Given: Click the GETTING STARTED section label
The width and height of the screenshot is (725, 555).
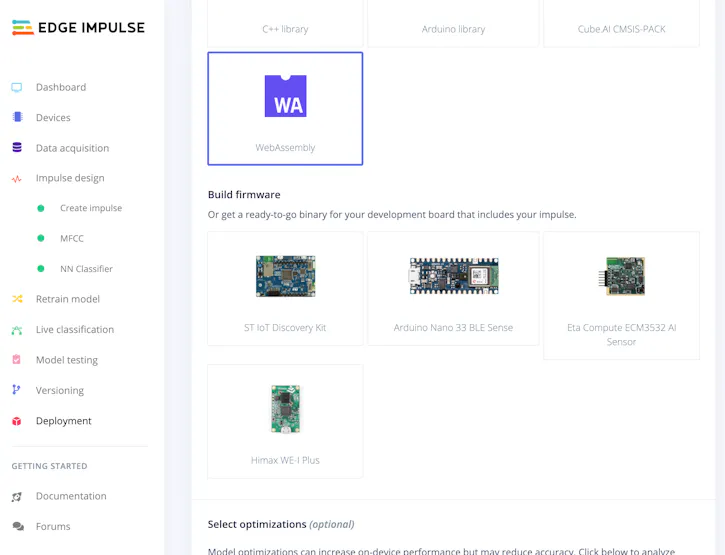Looking at the screenshot, I should coord(49,466).
